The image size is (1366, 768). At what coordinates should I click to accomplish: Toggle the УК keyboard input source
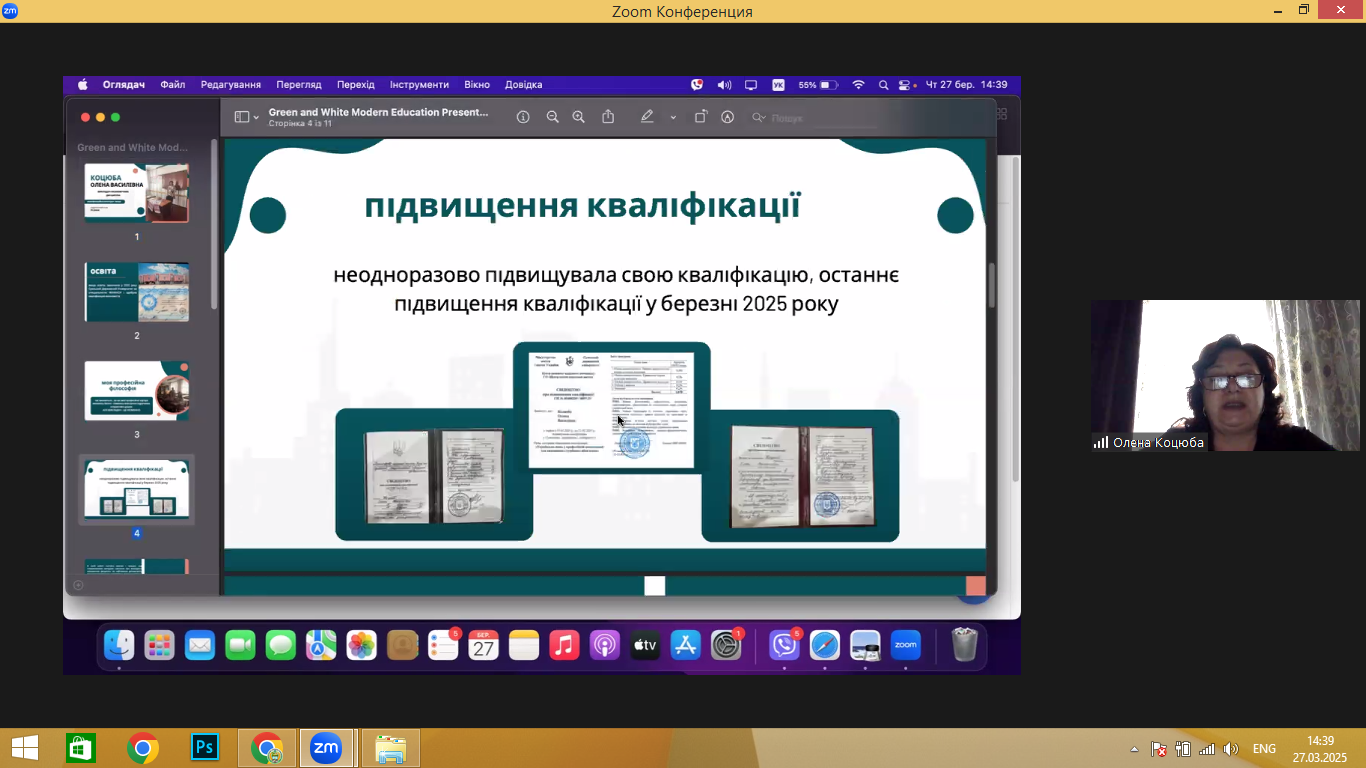(779, 85)
